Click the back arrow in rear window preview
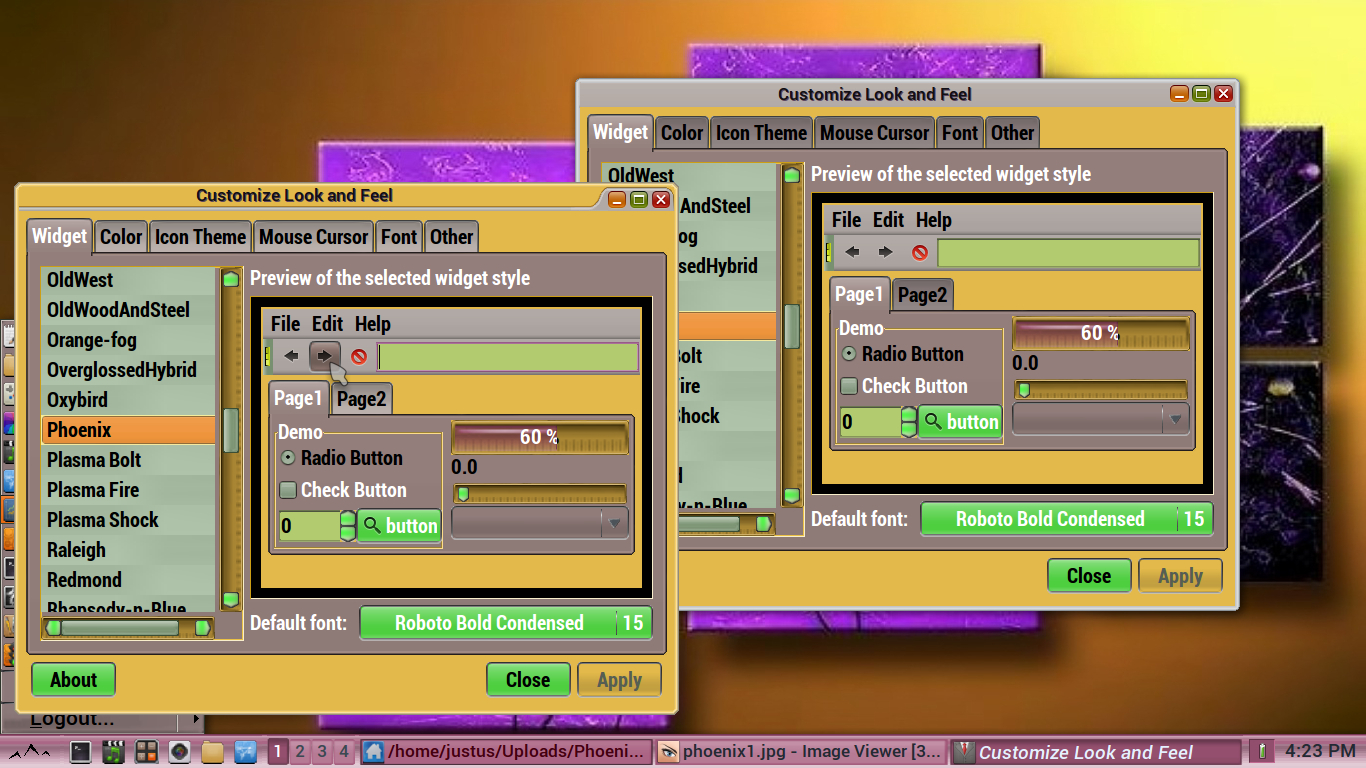 pos(852,252)
